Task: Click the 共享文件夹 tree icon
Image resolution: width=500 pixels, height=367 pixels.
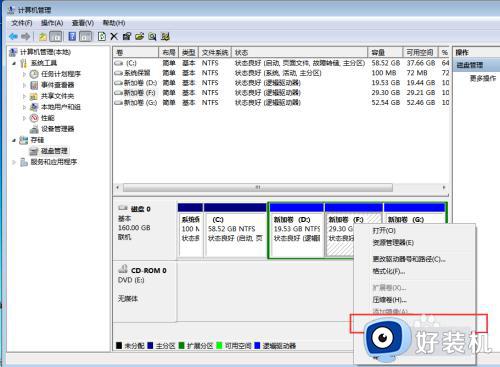Action: [x=34, y=96]
